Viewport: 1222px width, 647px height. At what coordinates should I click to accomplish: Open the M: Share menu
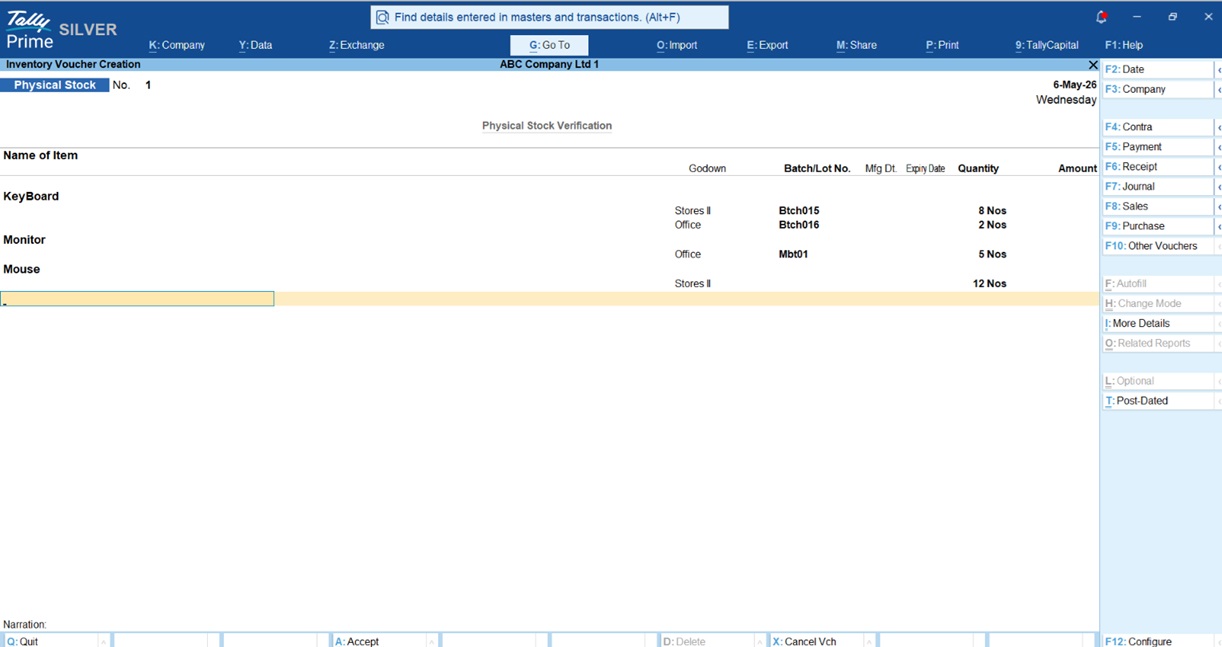[856, 45]
